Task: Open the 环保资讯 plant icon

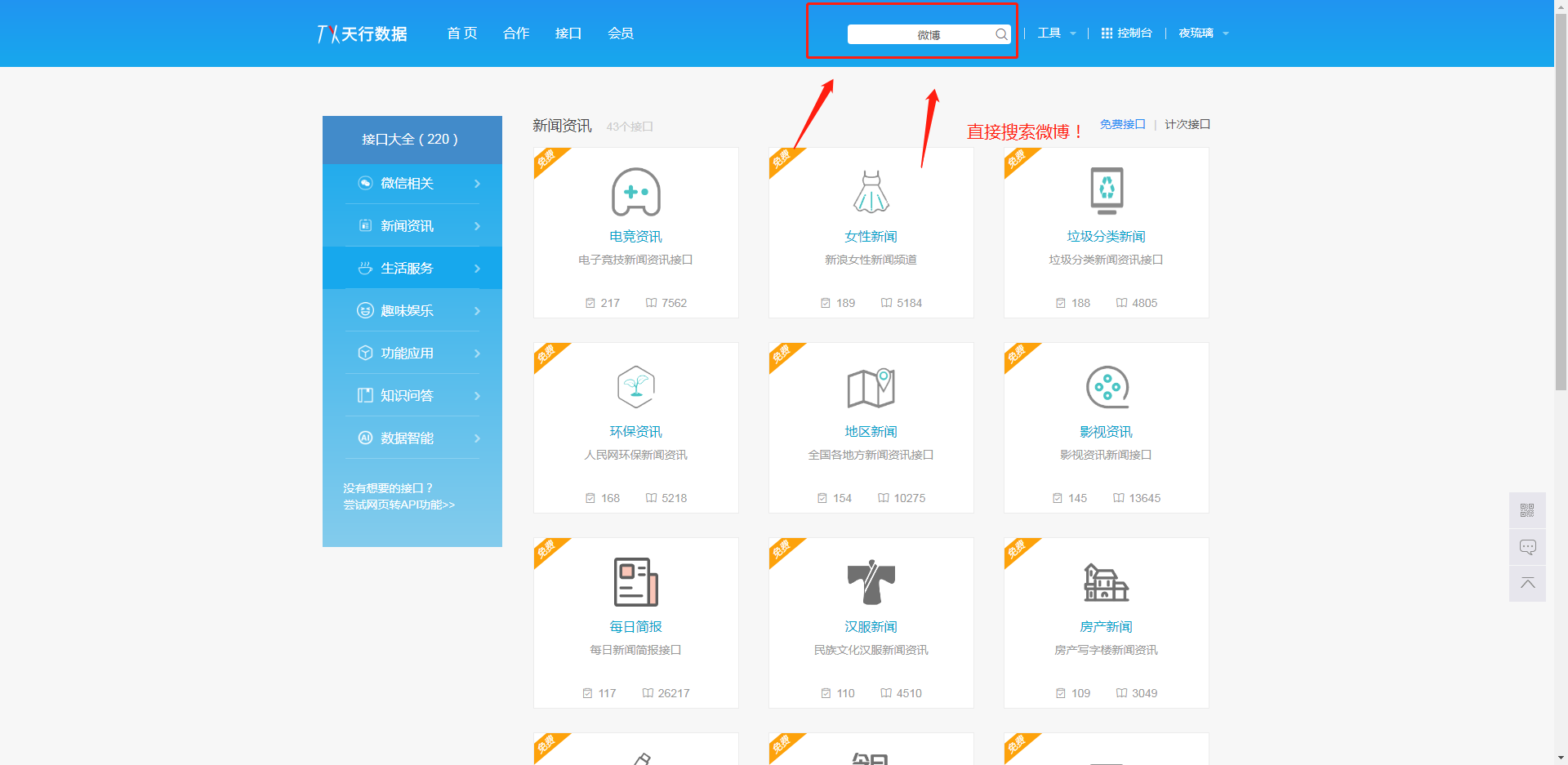Action: (x=635, y=387)
